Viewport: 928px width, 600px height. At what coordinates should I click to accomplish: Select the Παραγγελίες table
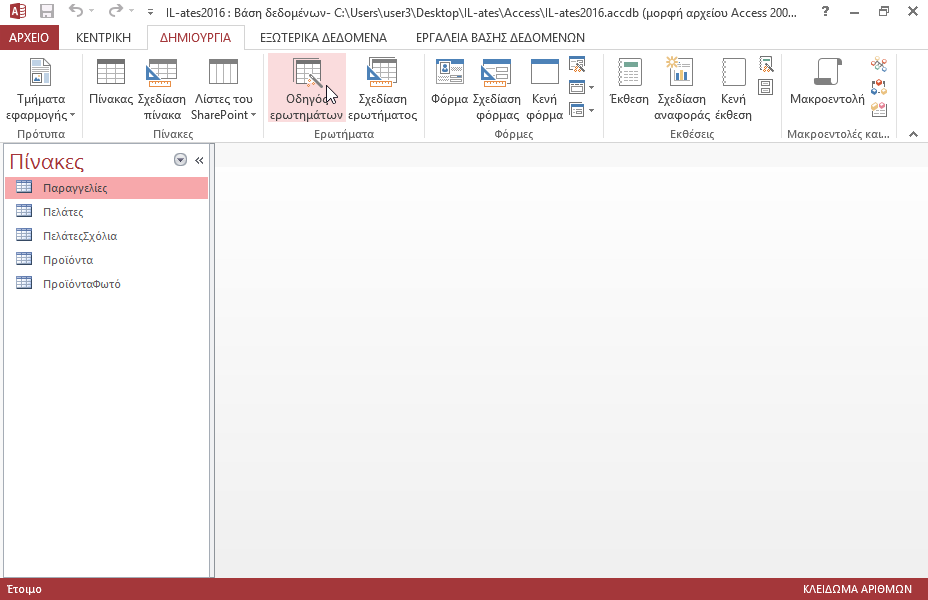tap(107, 188)
